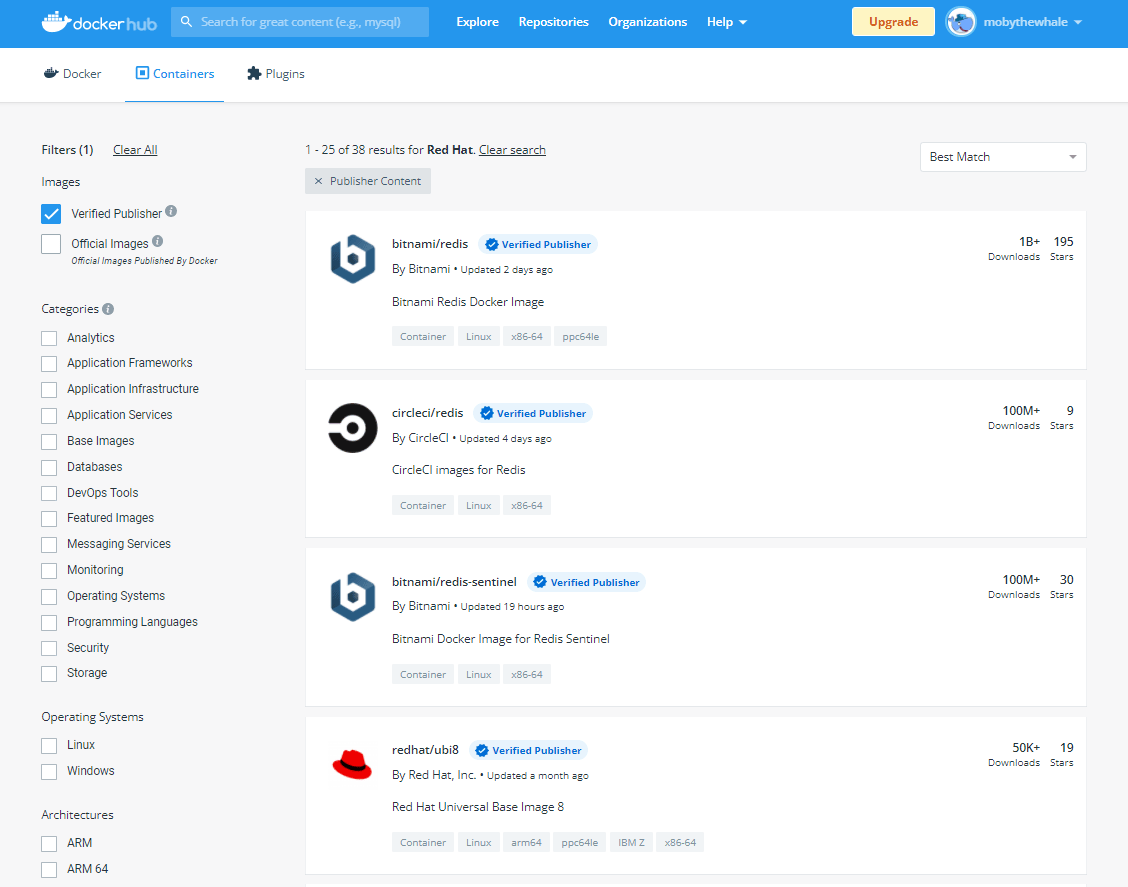Remove the Publisher Content filter chip

point(319,181)
